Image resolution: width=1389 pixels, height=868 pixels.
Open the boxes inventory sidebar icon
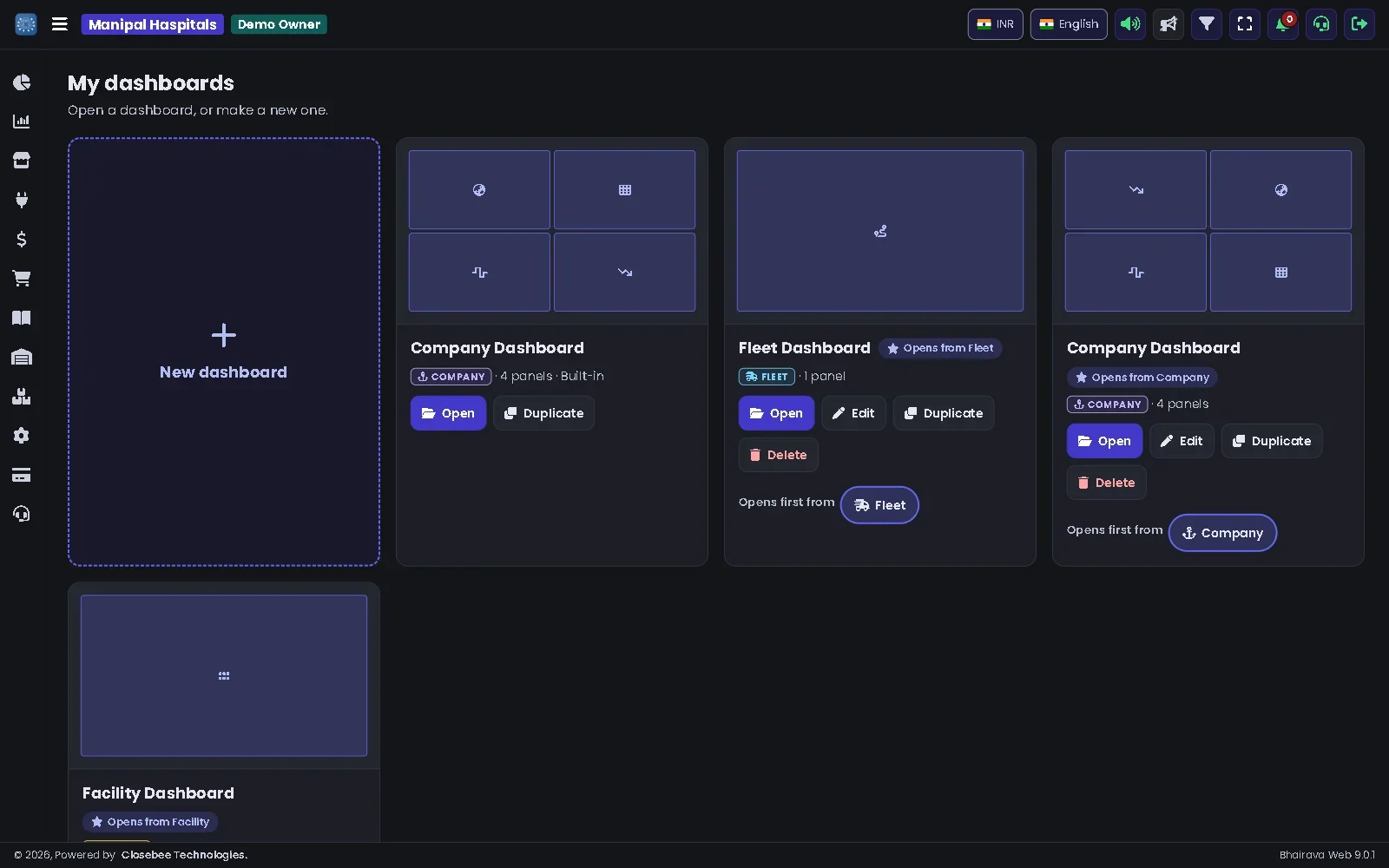pos(22,397)
